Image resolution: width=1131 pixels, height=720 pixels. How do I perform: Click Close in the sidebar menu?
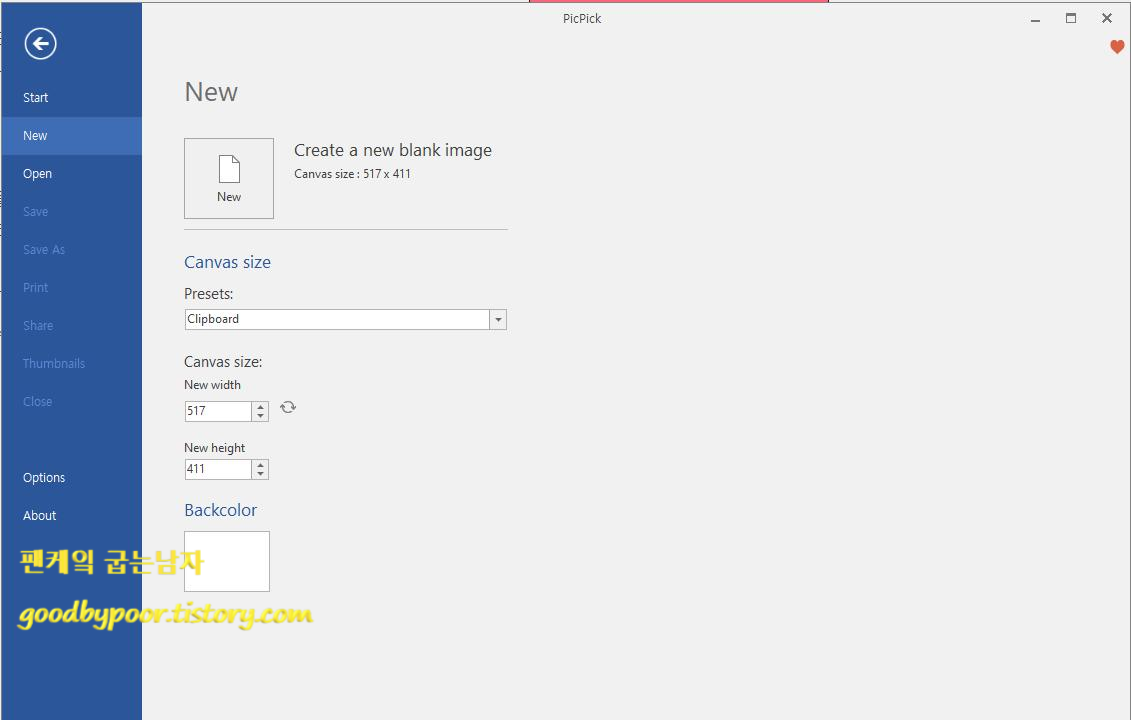coord(71,402)
